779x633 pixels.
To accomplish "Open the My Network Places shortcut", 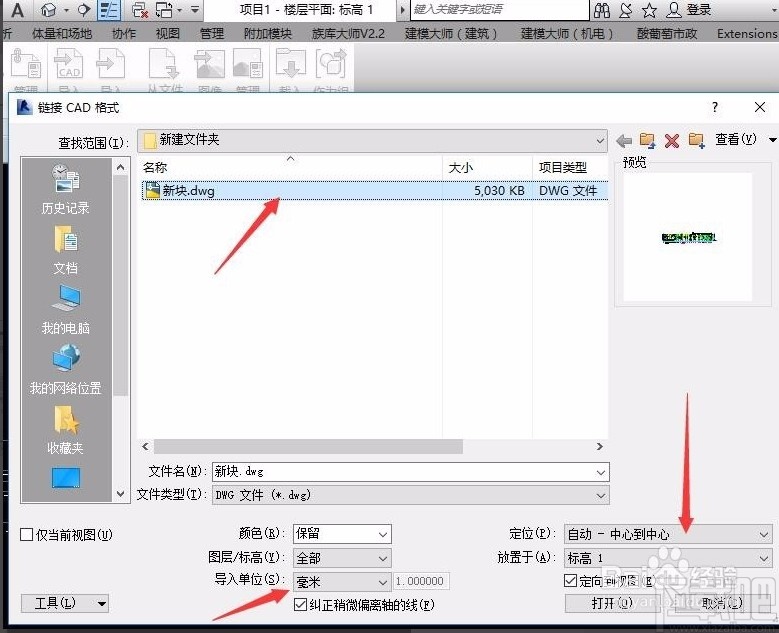I will click(66, 370).
